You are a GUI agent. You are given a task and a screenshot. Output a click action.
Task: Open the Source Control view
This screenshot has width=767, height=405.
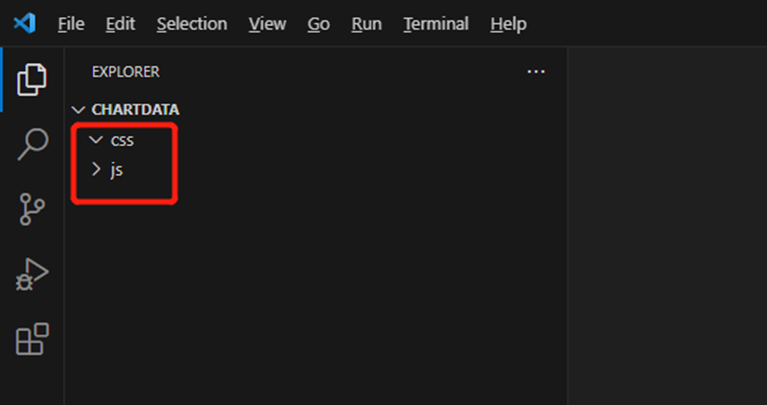(x=32, y=209)
